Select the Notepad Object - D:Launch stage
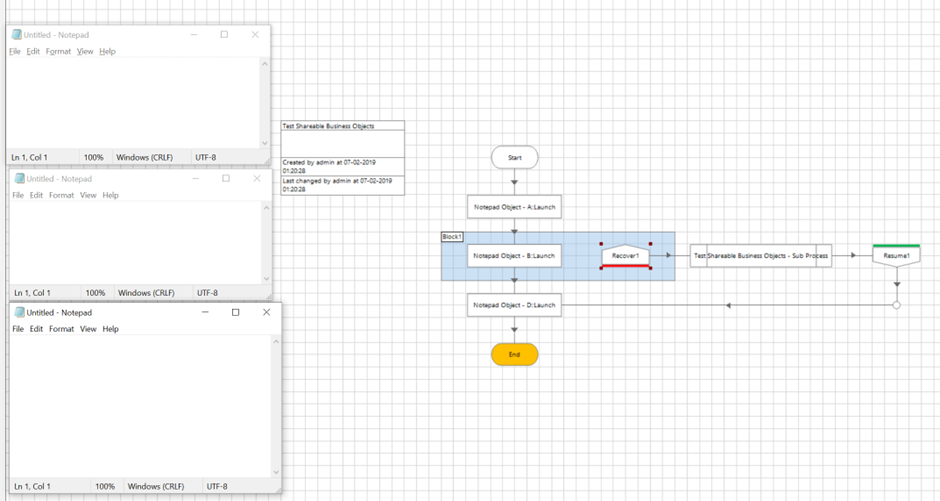Screen dimensions: 940x501 (x=514, y=305)
